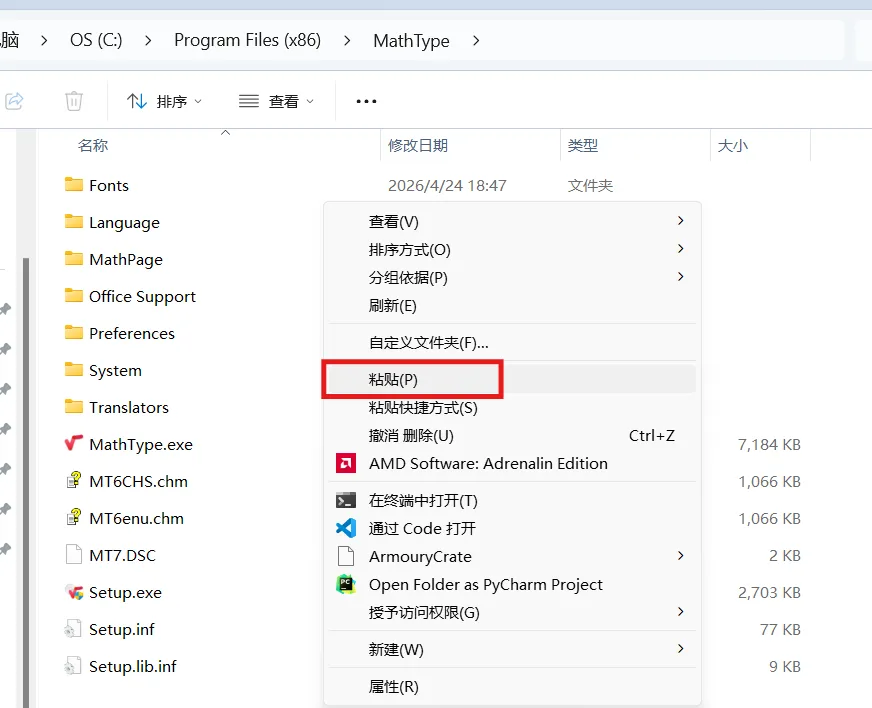
Task: Select the MT6CHS.chm help file icon
Action: 73,480
